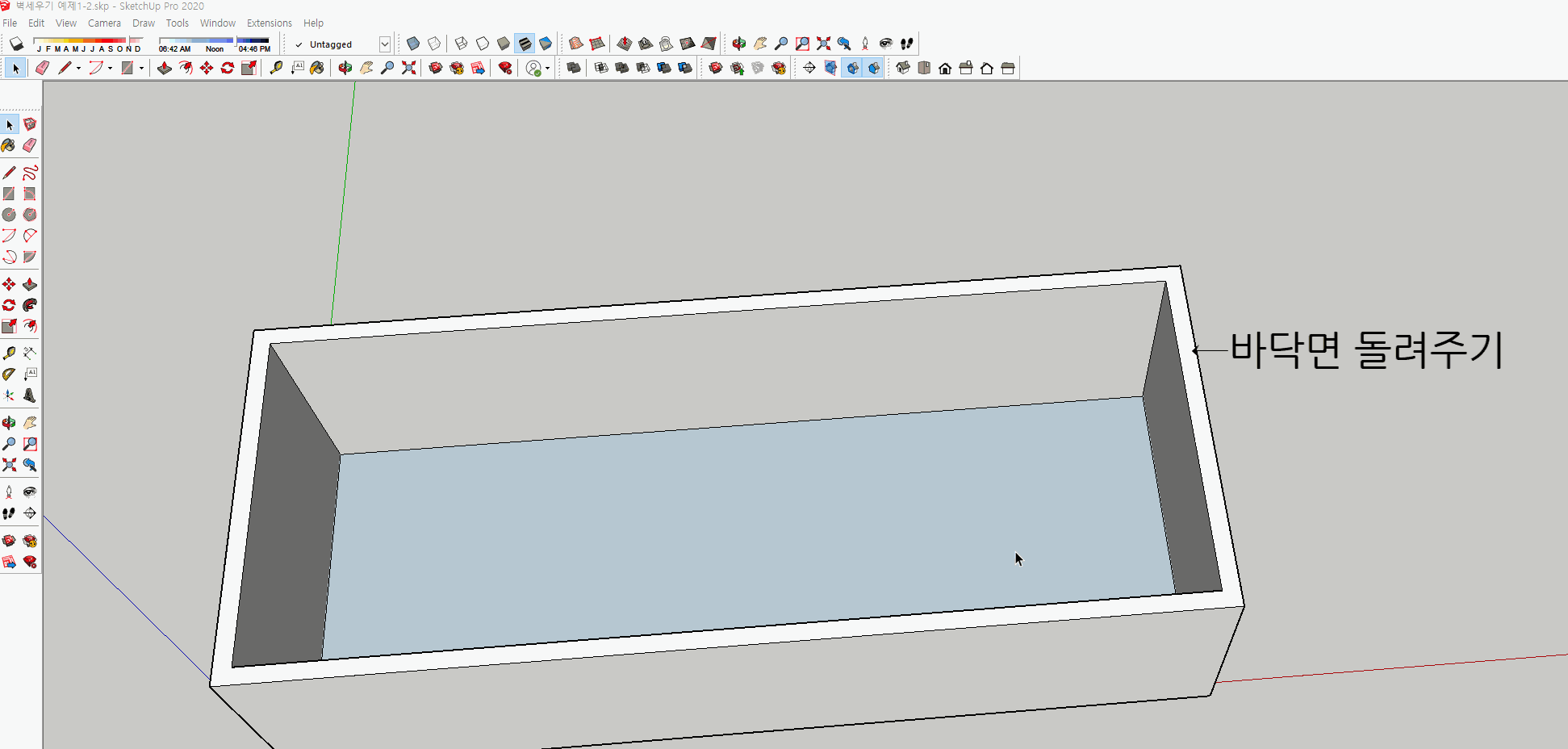Open the Window menu
1568x749 pixels.
pyautogui.click(x=218, y=23)
